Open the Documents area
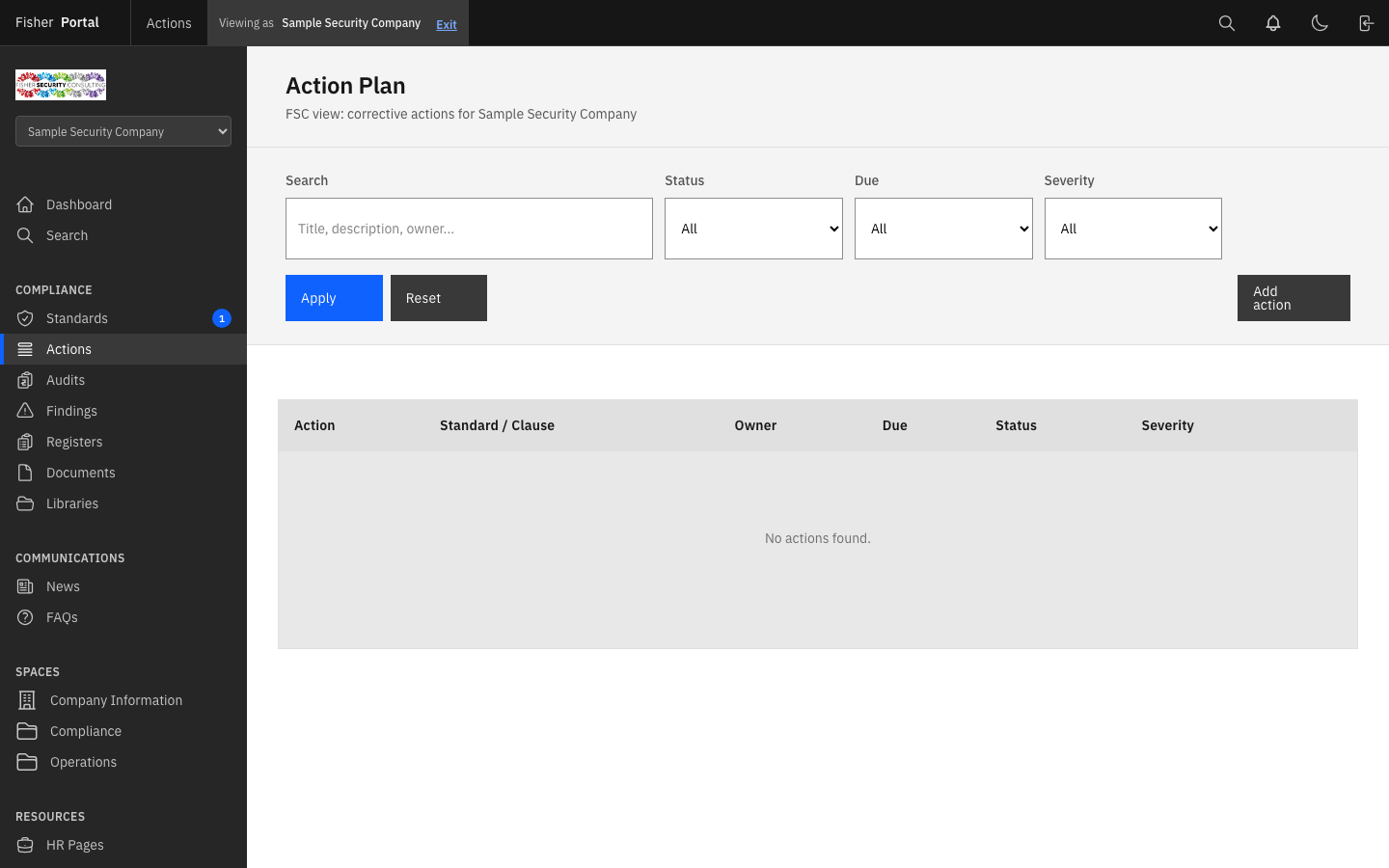 click(x=81, y=472)
